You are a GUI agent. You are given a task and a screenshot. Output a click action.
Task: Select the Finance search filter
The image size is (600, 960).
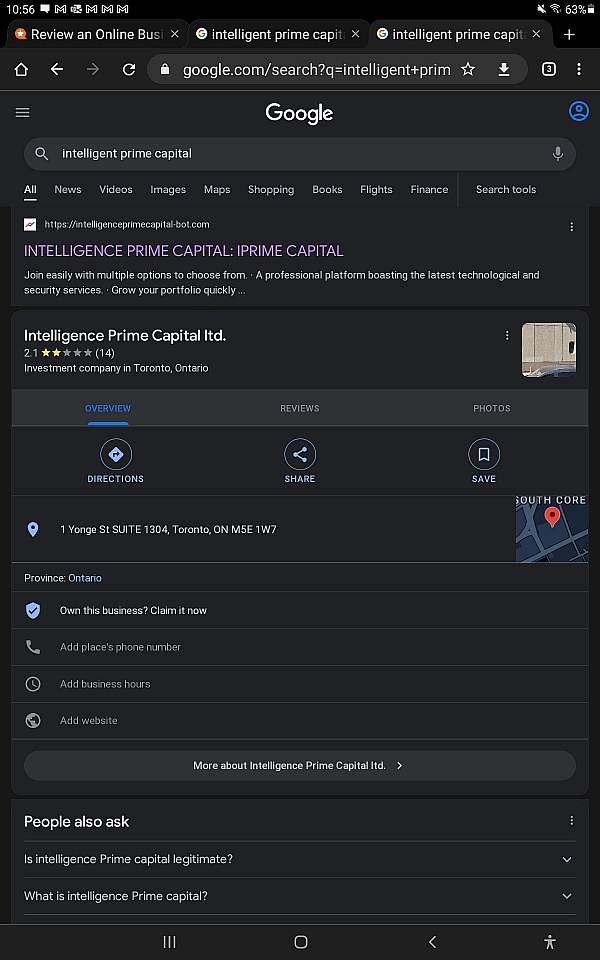click(429, 190)
